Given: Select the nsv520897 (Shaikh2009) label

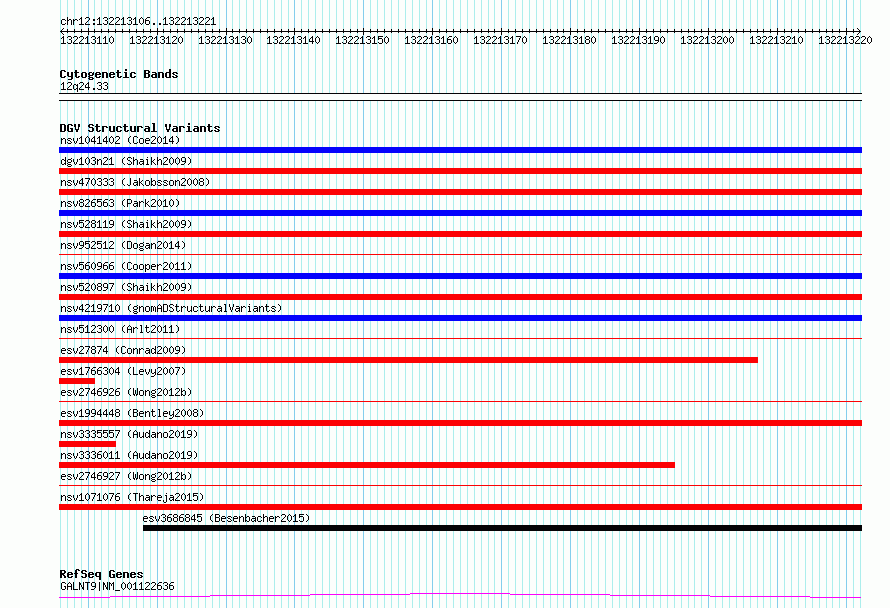Looking at the screenshot, I should pos(126,287).
